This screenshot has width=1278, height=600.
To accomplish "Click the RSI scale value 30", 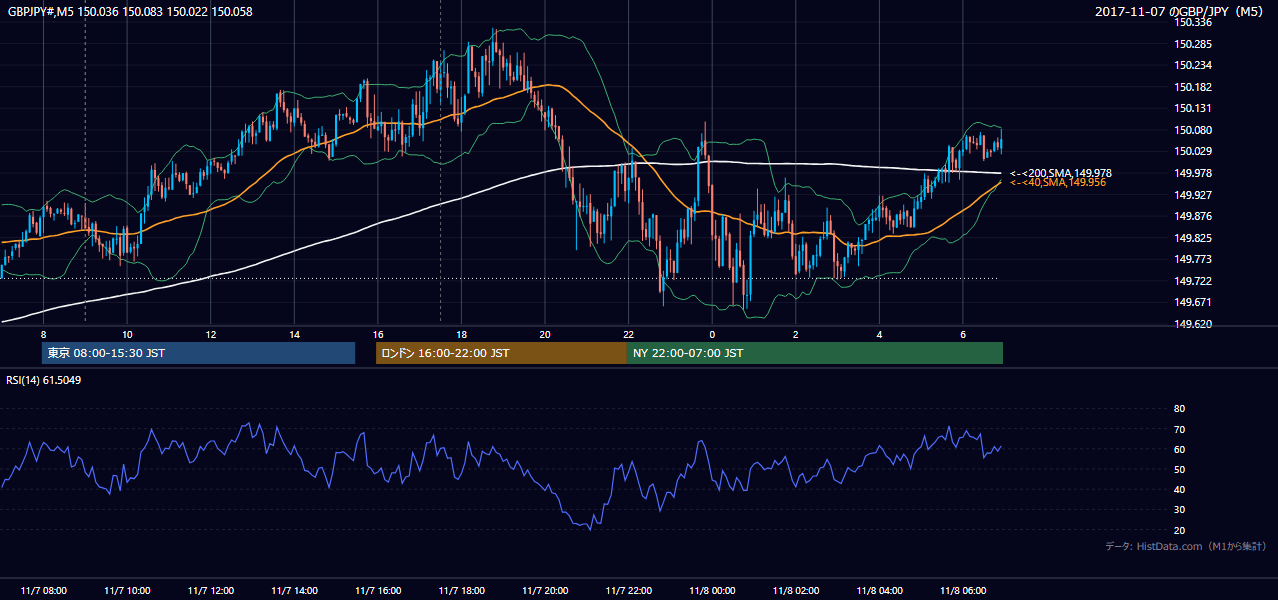I will (x=1179, y=510).
